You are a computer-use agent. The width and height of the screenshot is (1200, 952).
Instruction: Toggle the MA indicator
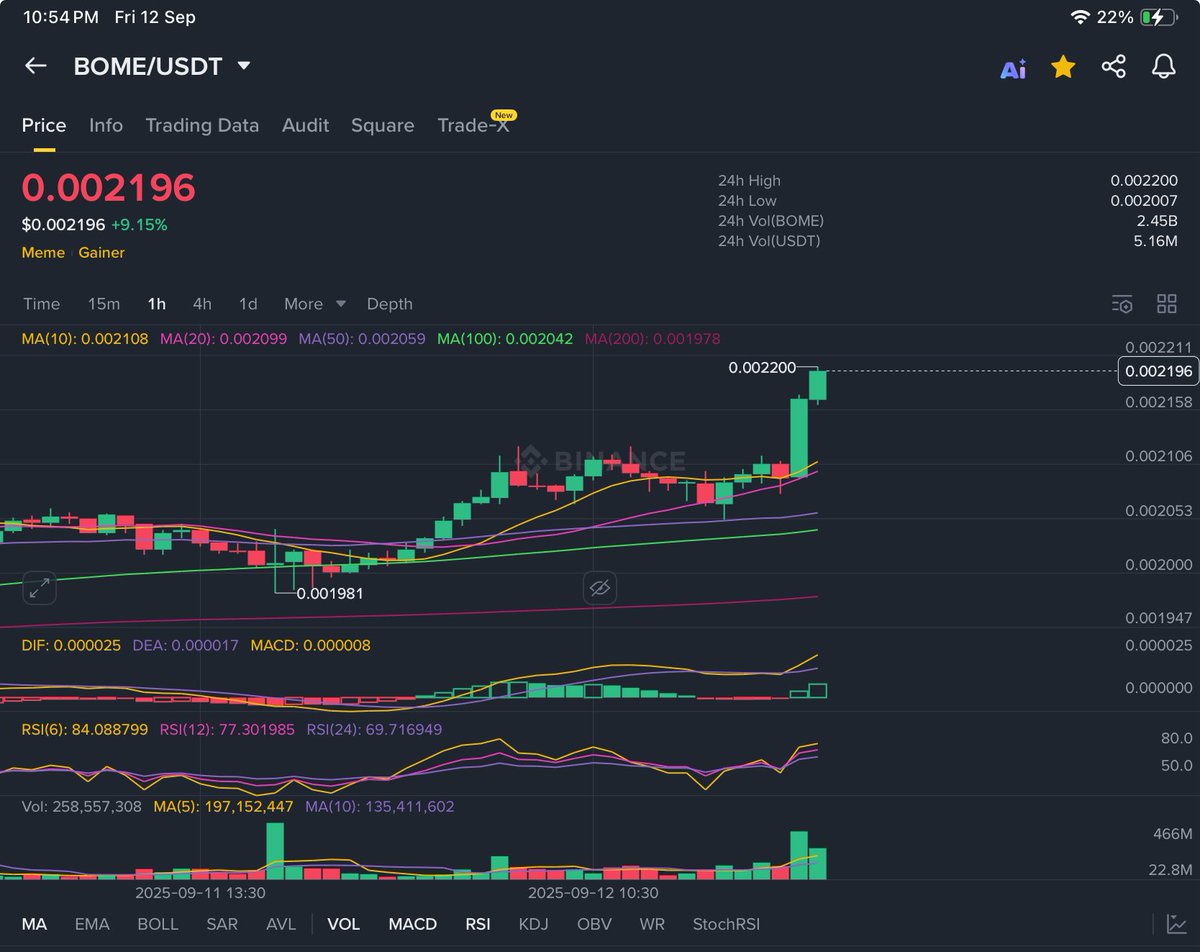coord(34,924)
